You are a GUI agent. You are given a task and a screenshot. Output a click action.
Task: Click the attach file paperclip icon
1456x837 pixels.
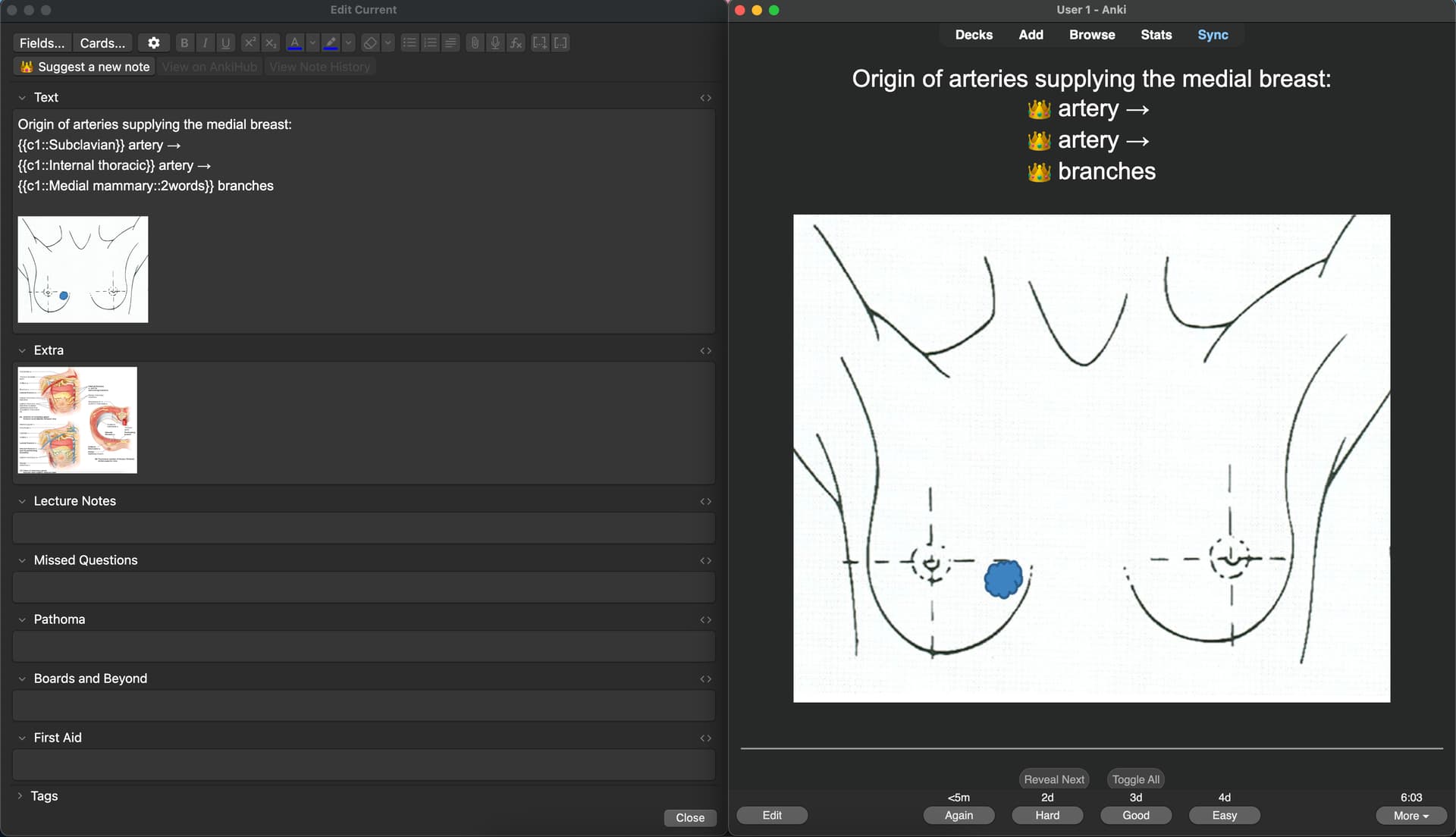coord(475,43)
